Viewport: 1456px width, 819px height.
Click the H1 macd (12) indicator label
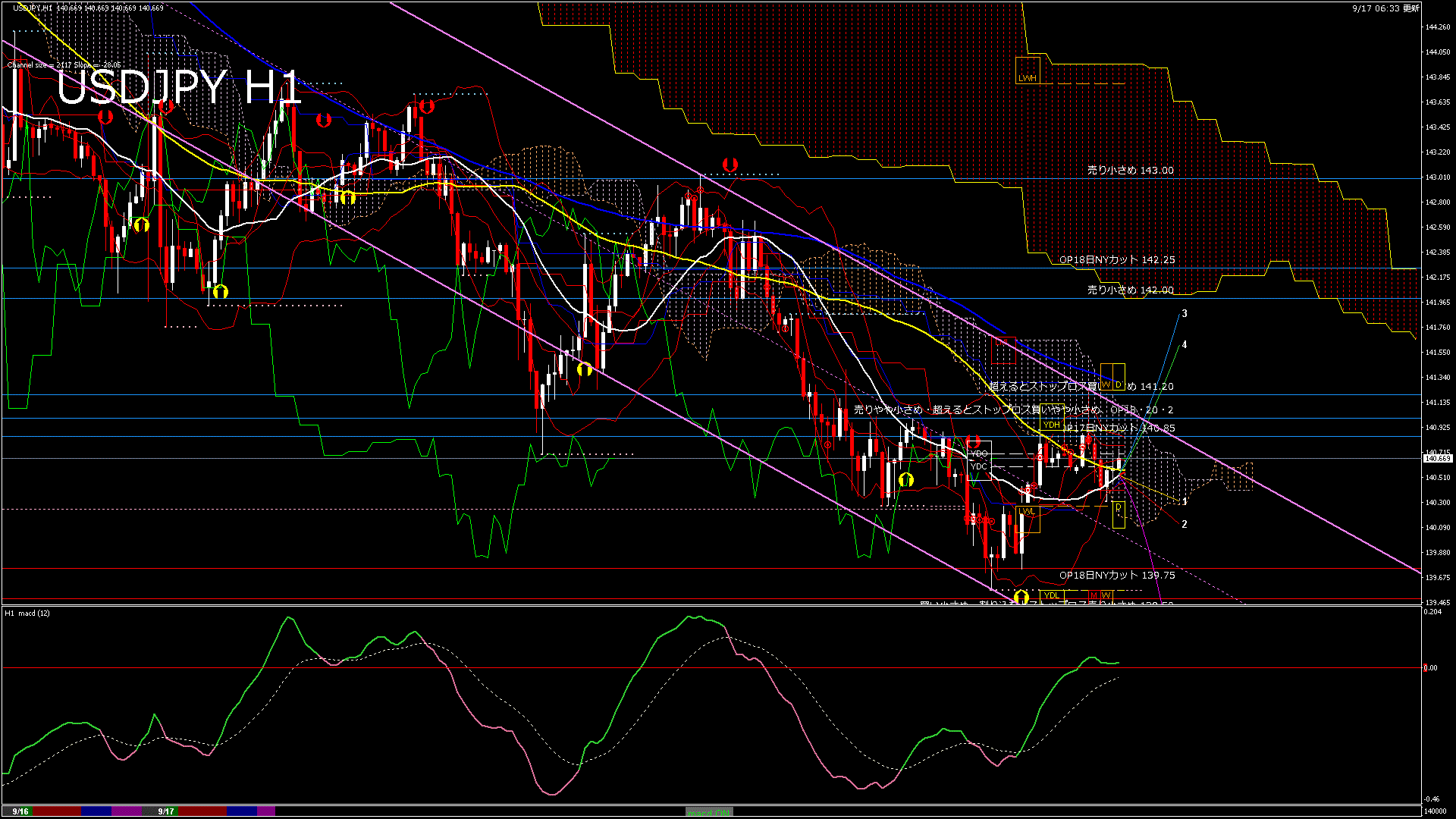coord(27,613)
